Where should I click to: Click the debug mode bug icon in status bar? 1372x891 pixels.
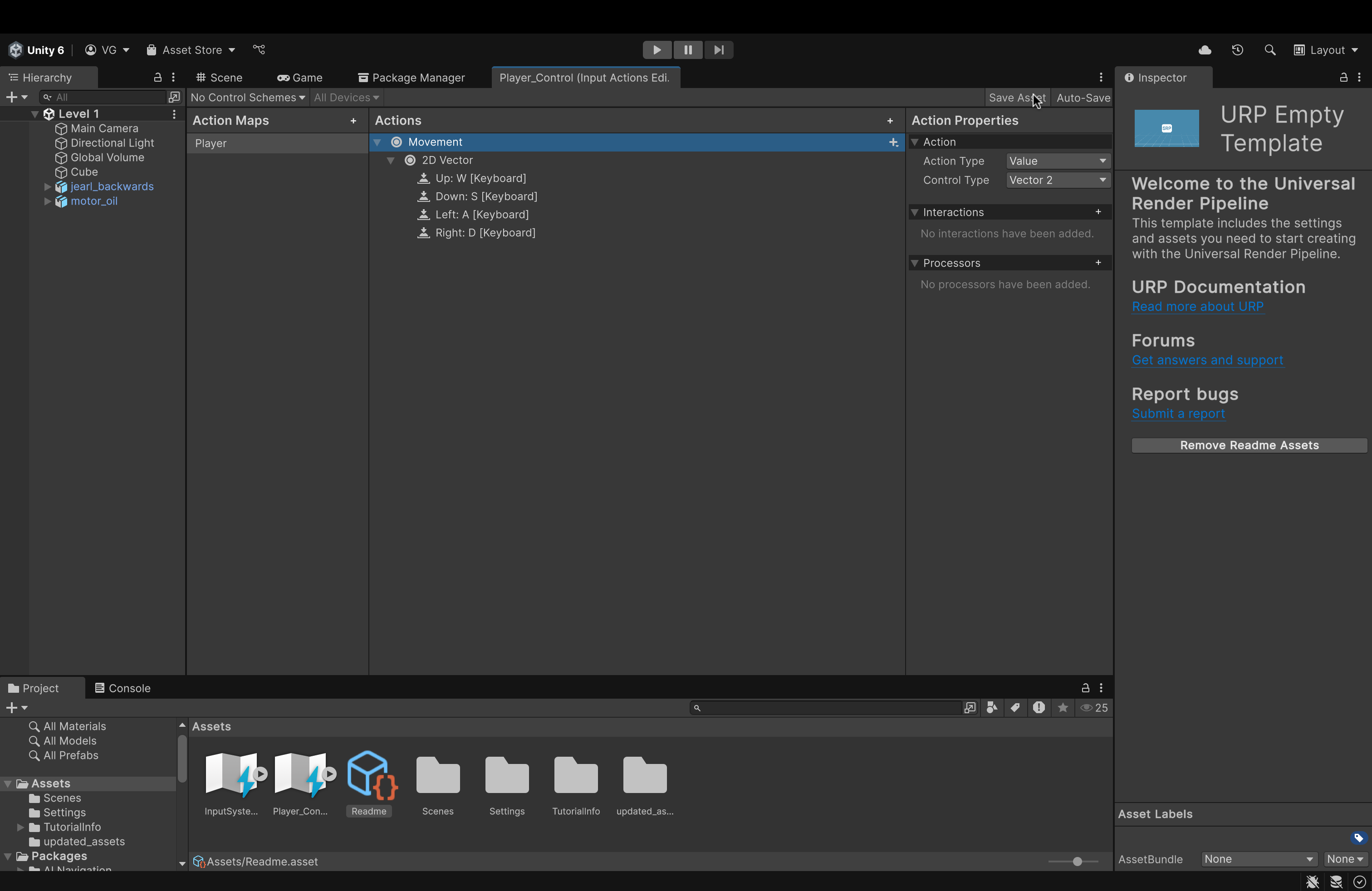[x=1313, y=882]
